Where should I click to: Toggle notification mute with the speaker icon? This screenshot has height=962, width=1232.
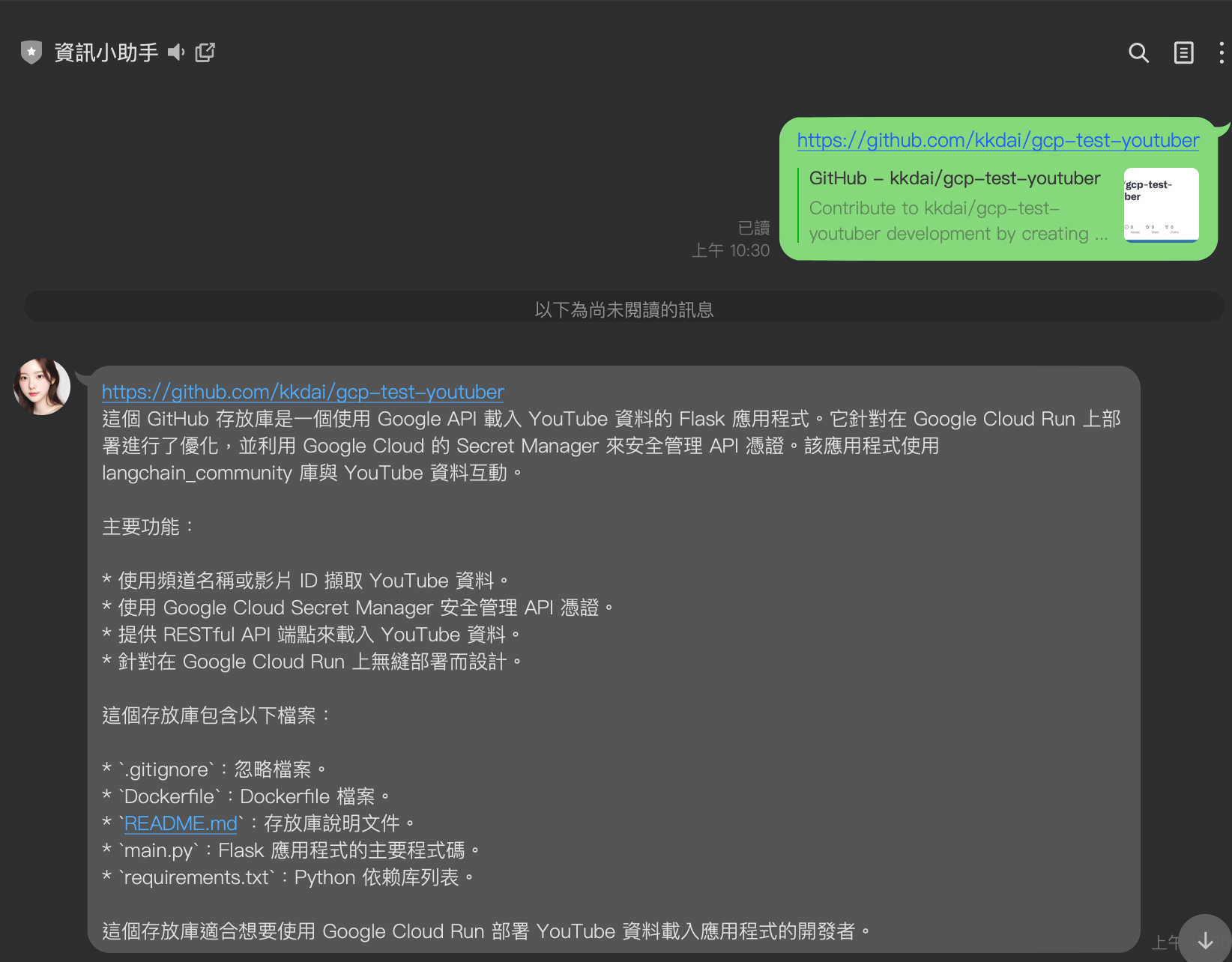click(x=176, y=52)
